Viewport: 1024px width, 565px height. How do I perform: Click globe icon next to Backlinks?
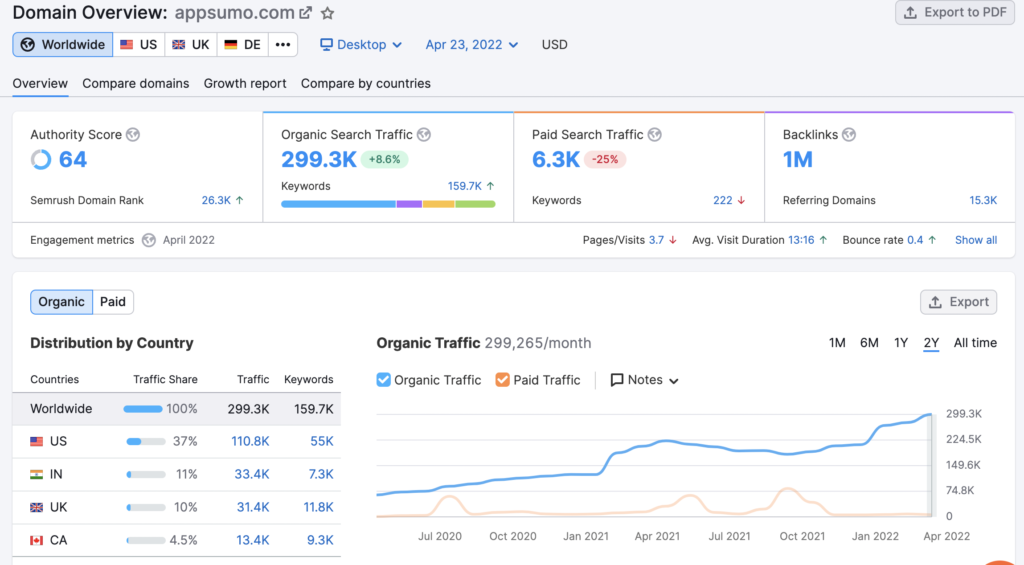pyautogui.click(x=849, y=135)
